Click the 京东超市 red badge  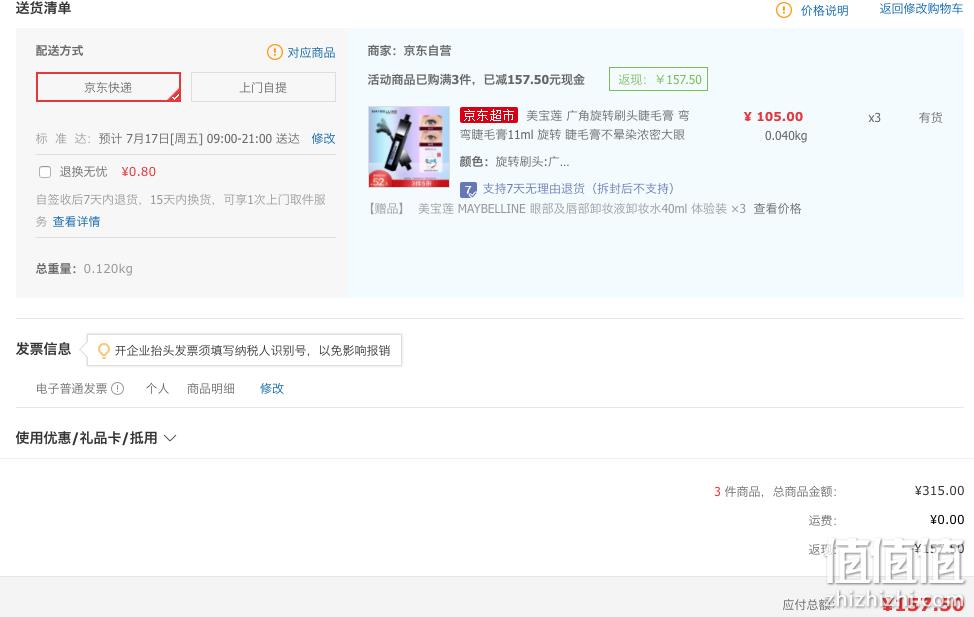(x=489, y=116)
